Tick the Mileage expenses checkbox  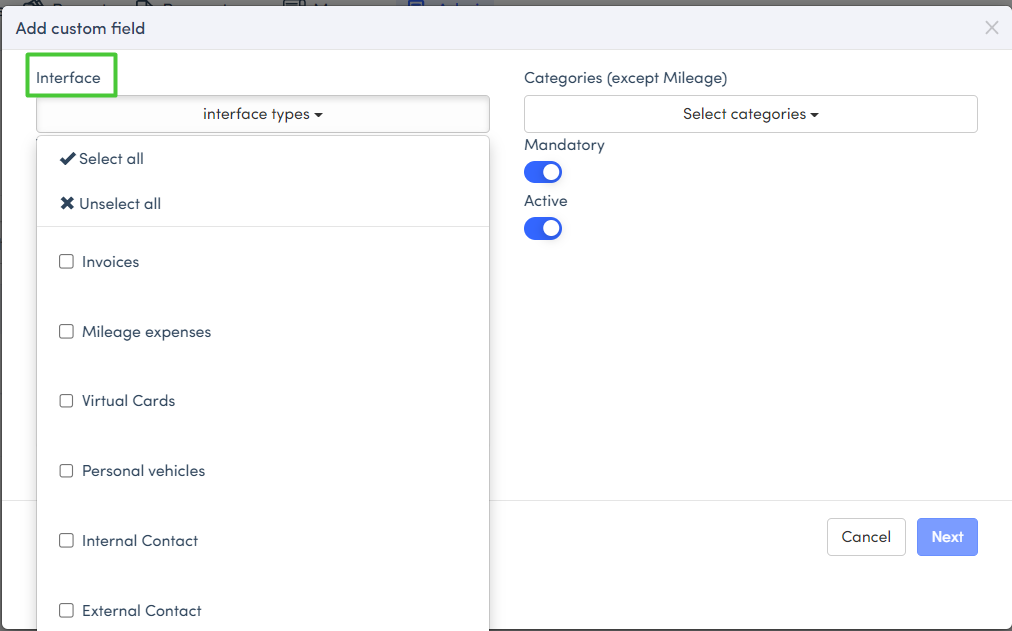pos(67,332)
